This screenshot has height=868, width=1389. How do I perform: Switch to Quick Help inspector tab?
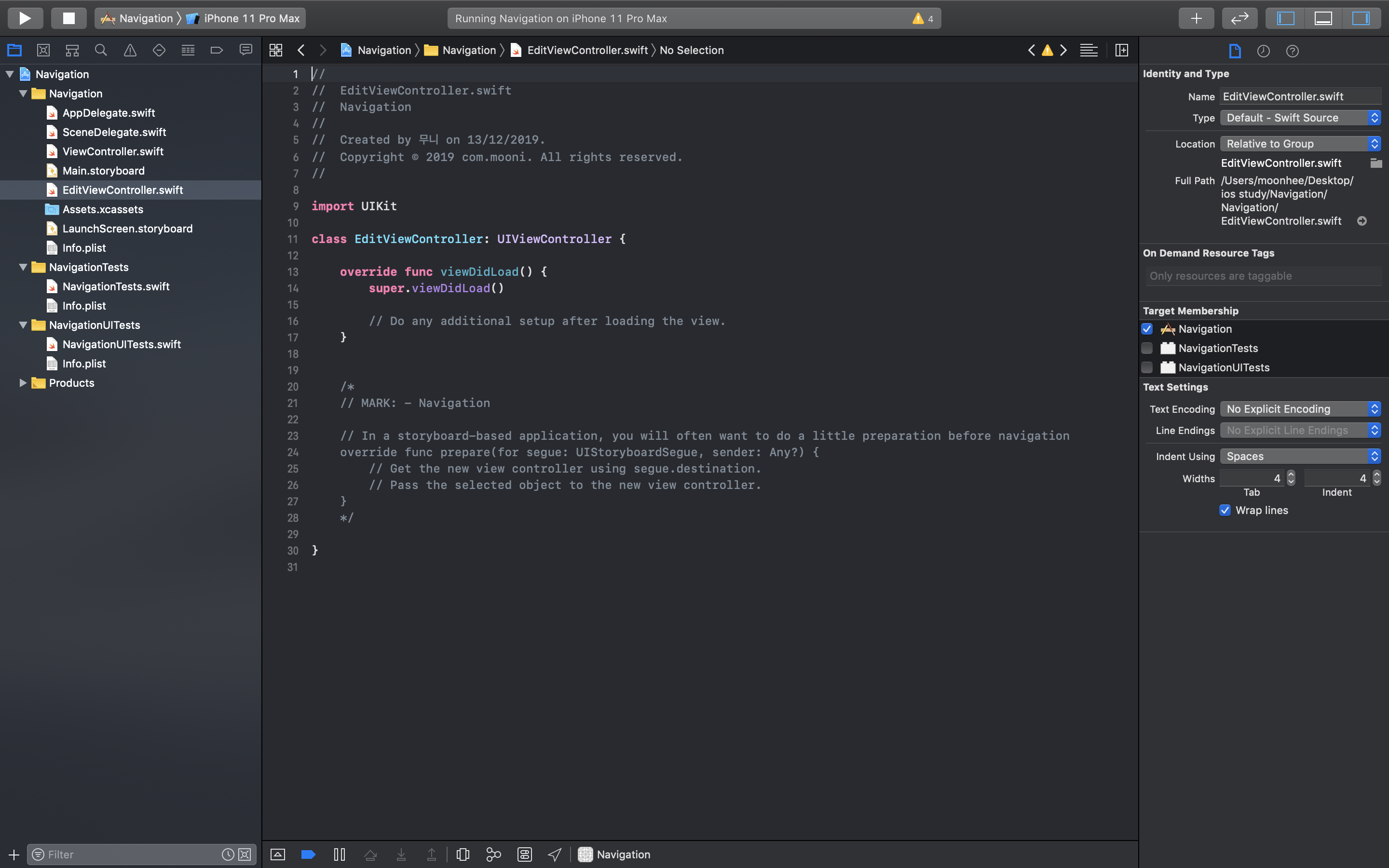pyautogui.click(x=1292, y=51)
